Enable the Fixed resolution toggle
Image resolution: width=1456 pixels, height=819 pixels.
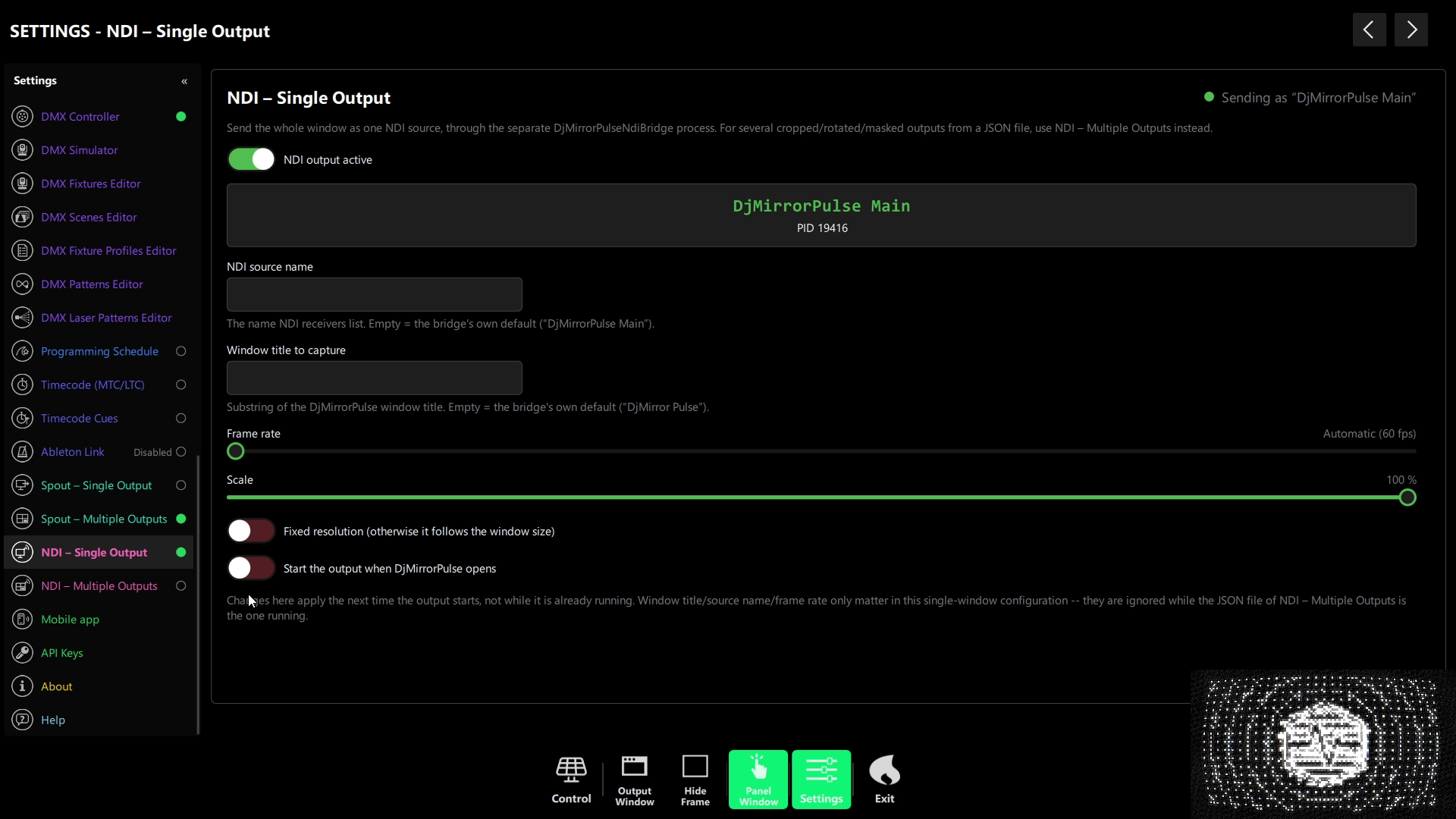(x=251, y=531)
